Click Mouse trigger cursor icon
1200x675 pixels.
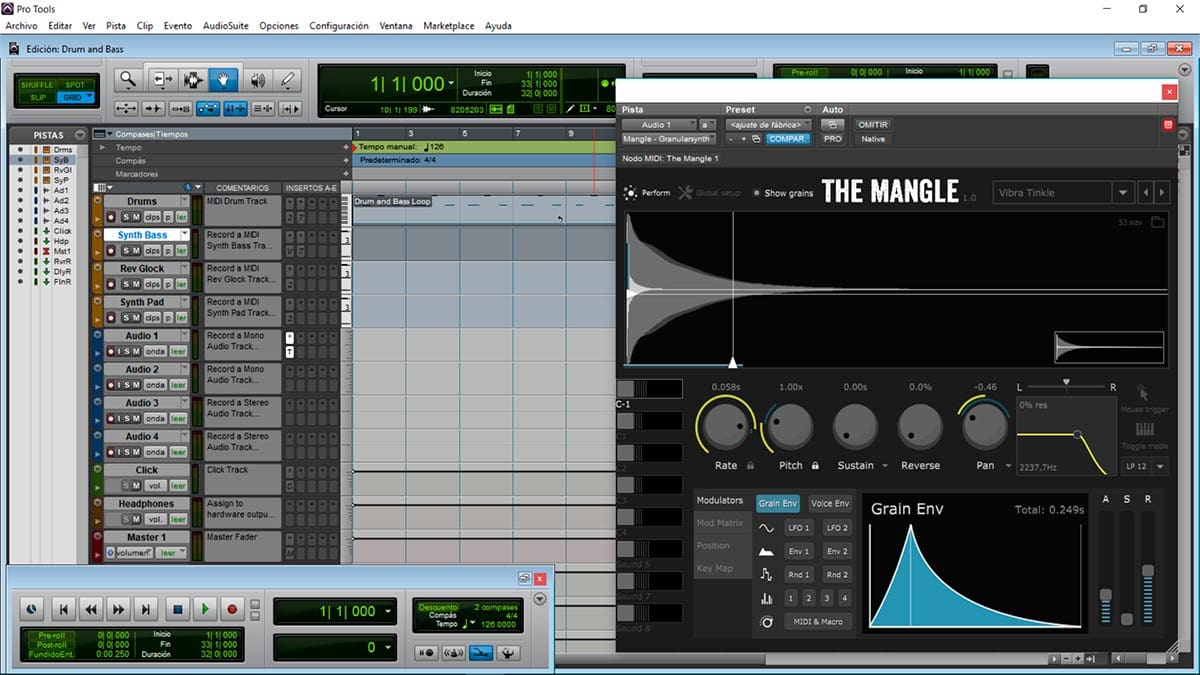click(1142, 393)
